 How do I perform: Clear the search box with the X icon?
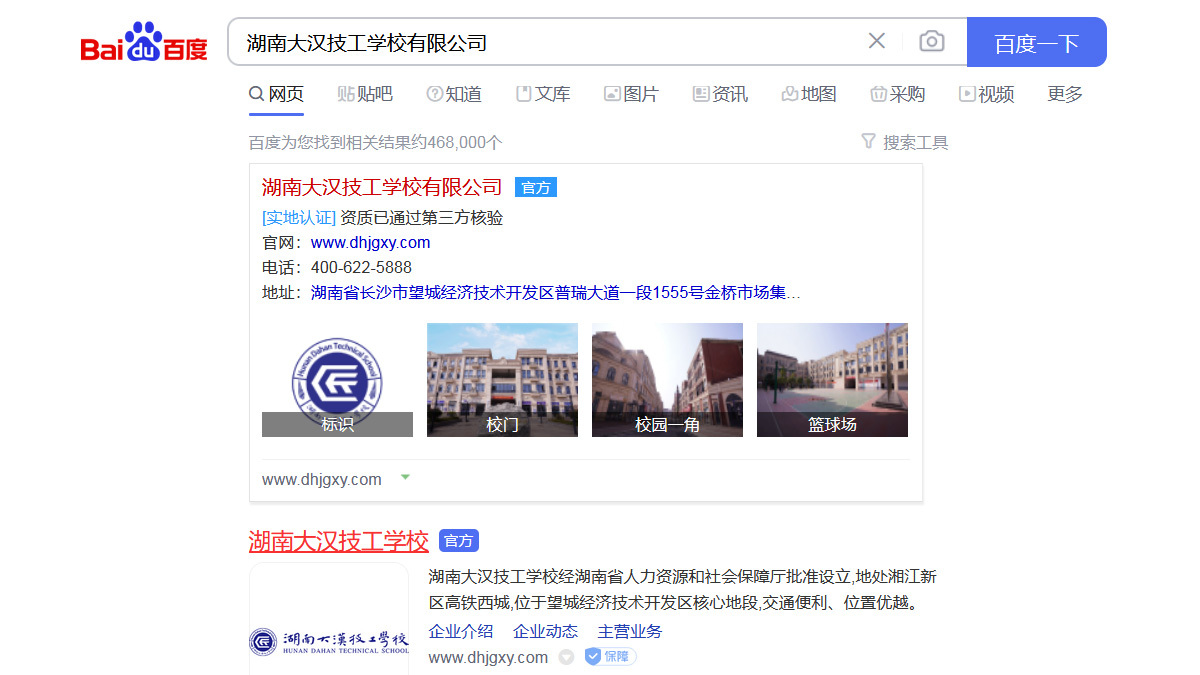[877, 41]
